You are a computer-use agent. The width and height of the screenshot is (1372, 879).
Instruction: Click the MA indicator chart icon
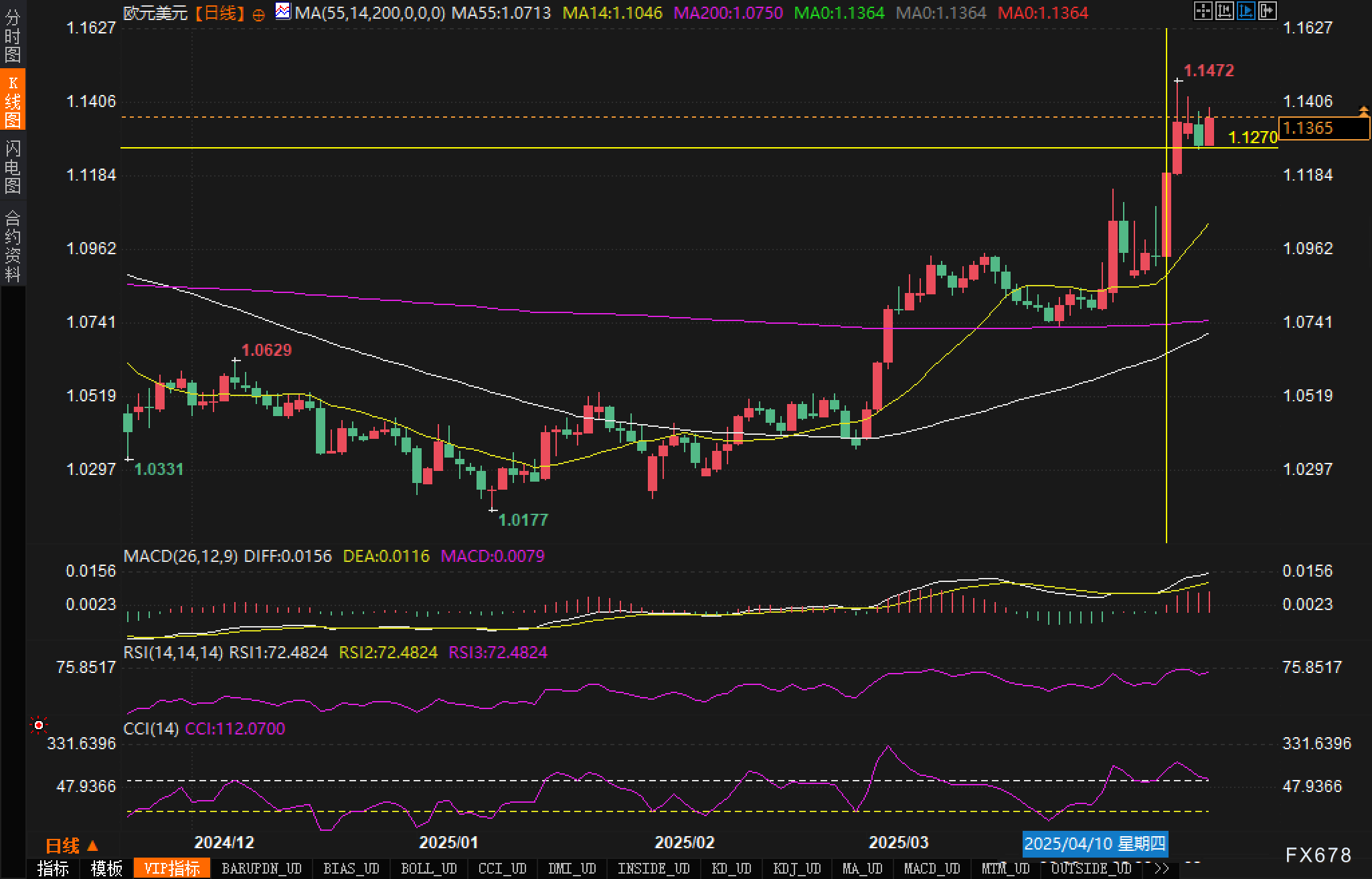(283, 11)
